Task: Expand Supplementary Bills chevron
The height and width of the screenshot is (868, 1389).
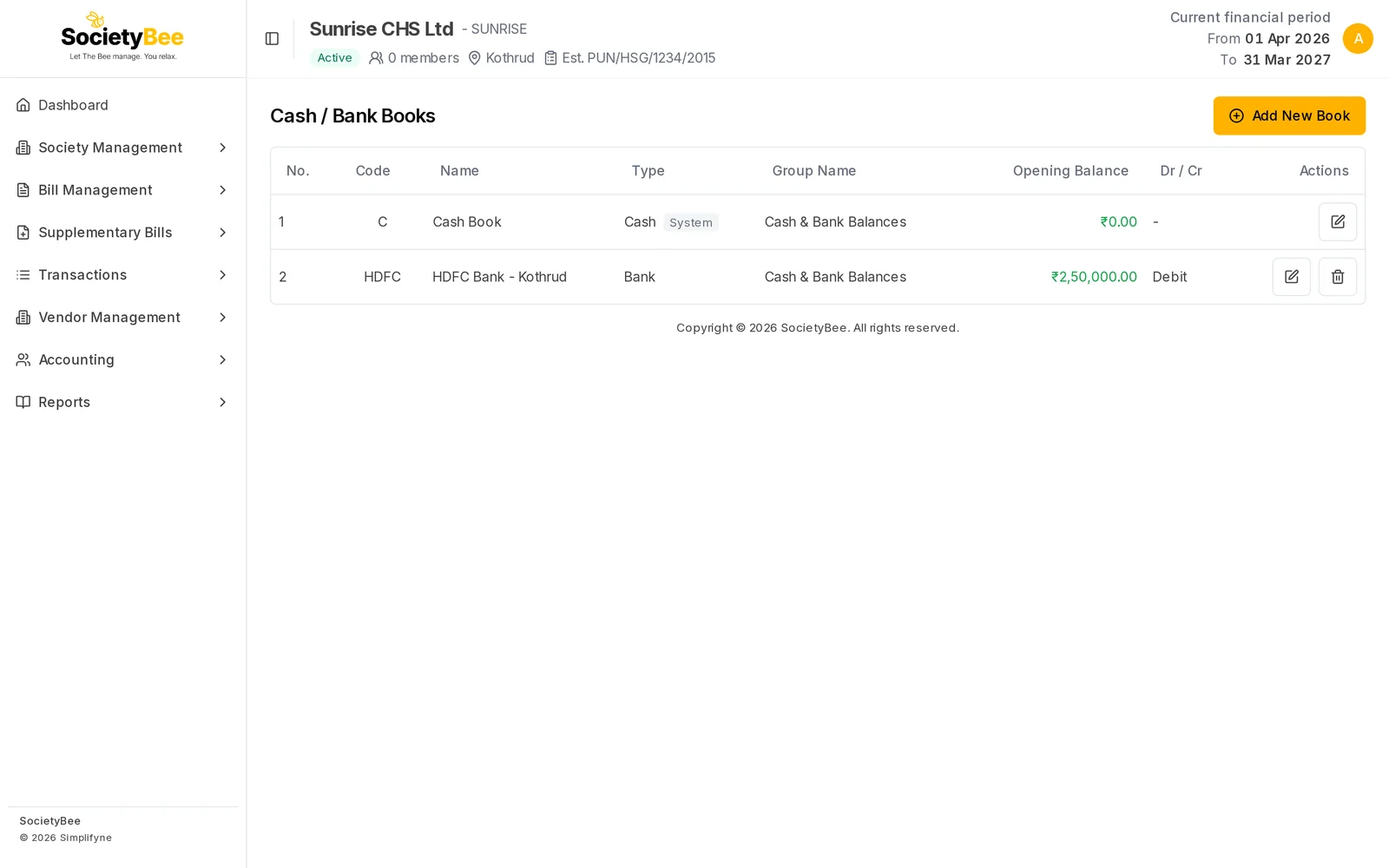Action: tap(222, 233)
